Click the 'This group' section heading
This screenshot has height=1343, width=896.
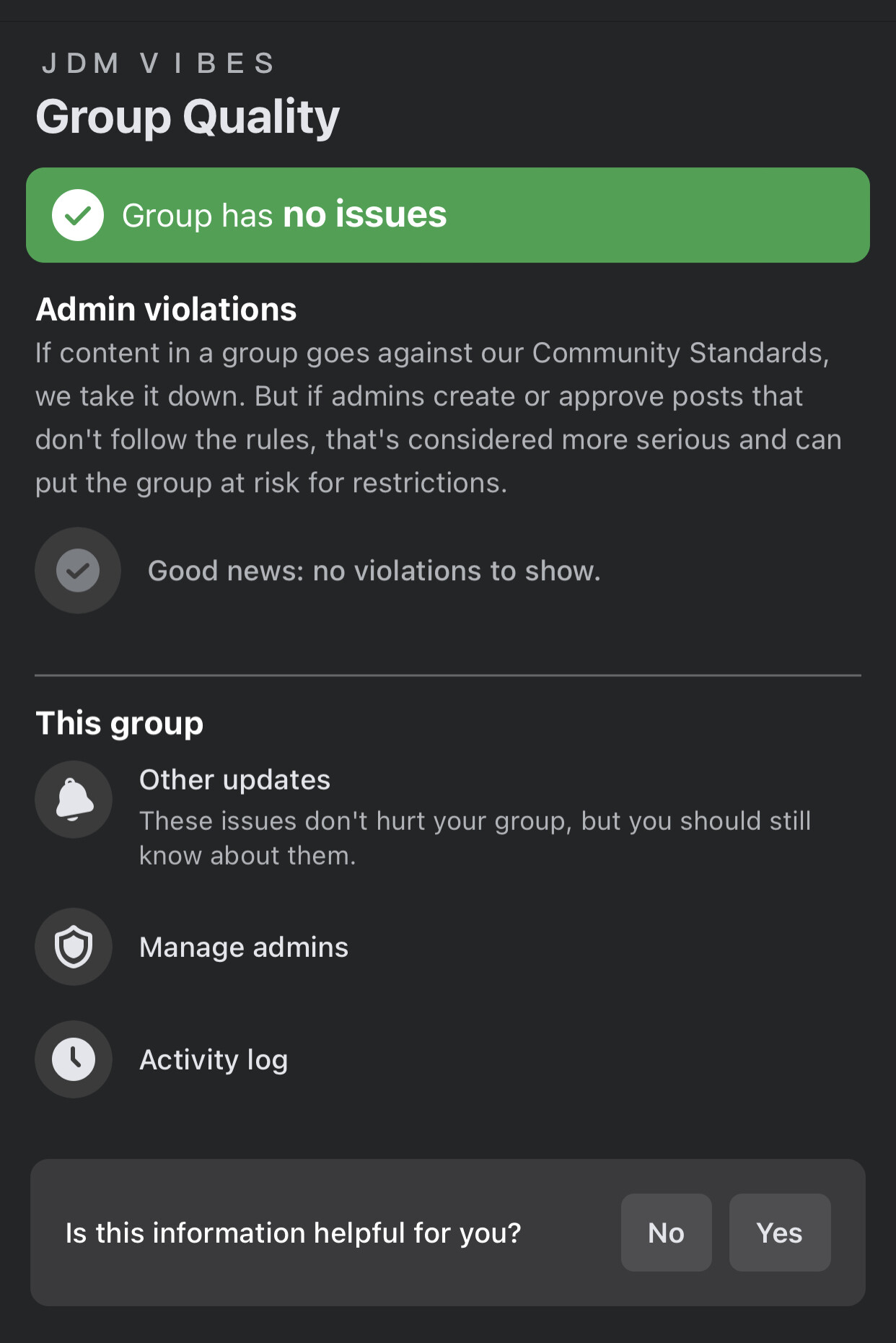click(x=120, y=723)
